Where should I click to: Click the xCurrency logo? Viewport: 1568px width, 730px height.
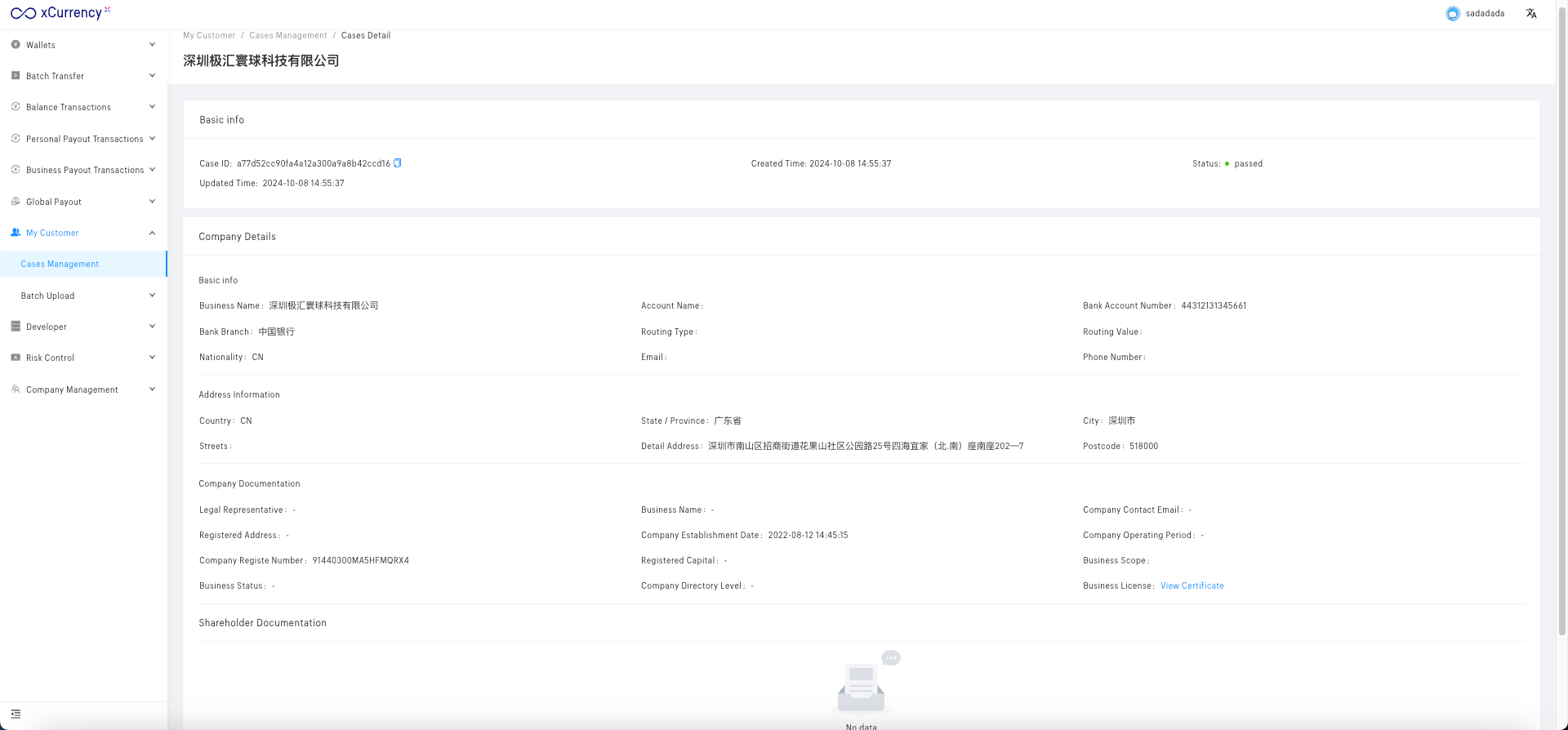(60, 13)
